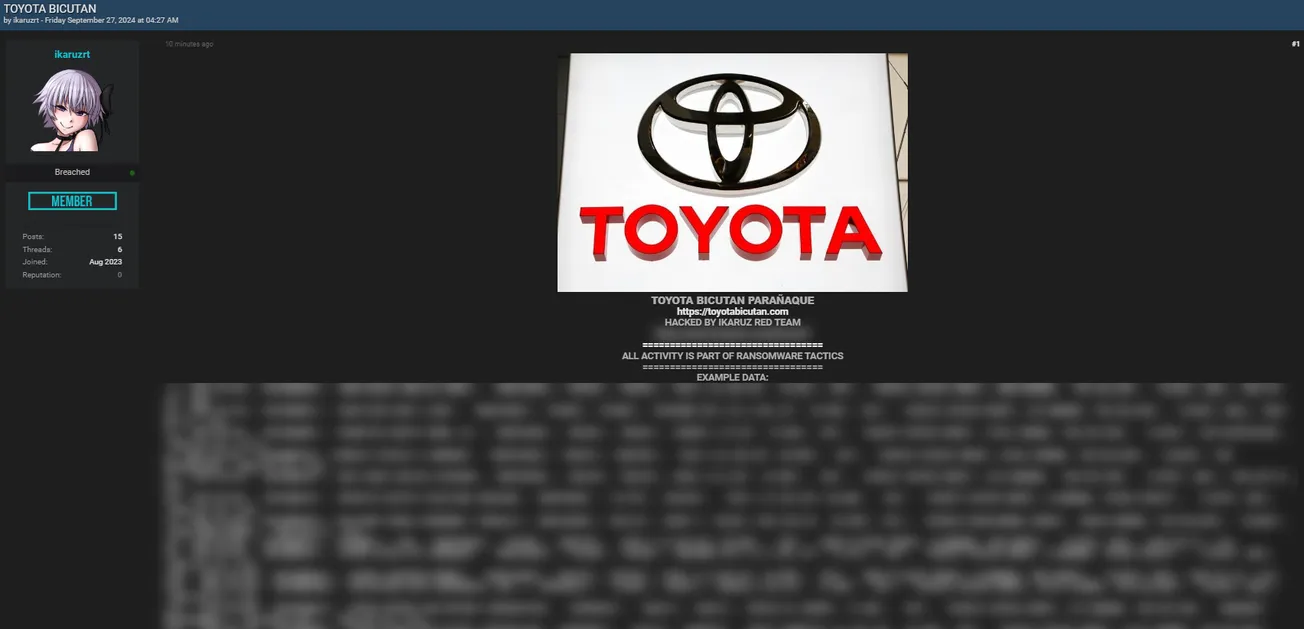Click the red TOYOTA lettering in image
This screenshot has width=1304, height=629.
click(x=731, y=231)
